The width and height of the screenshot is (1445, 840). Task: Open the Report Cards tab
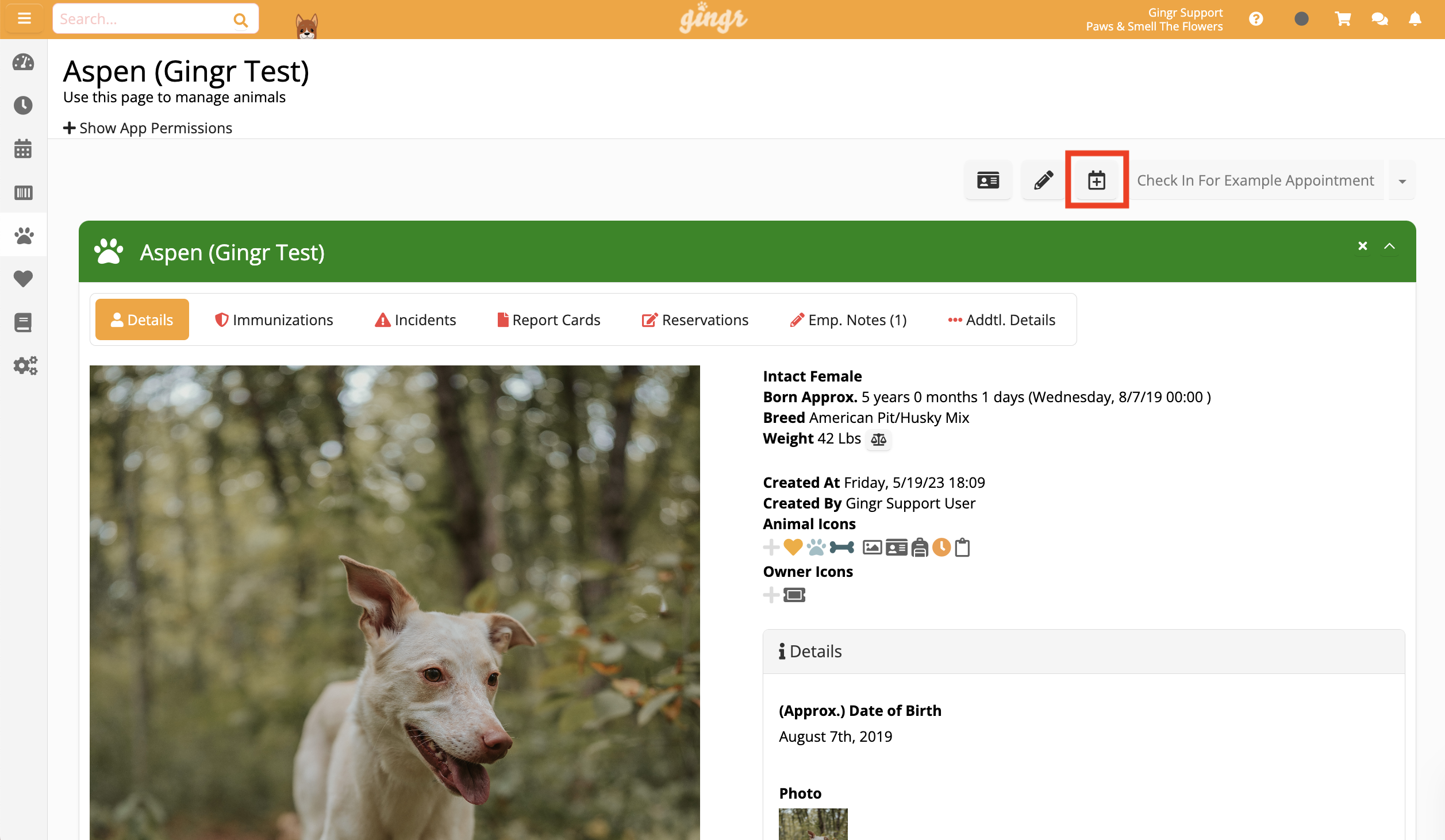(x=548, y=319)
